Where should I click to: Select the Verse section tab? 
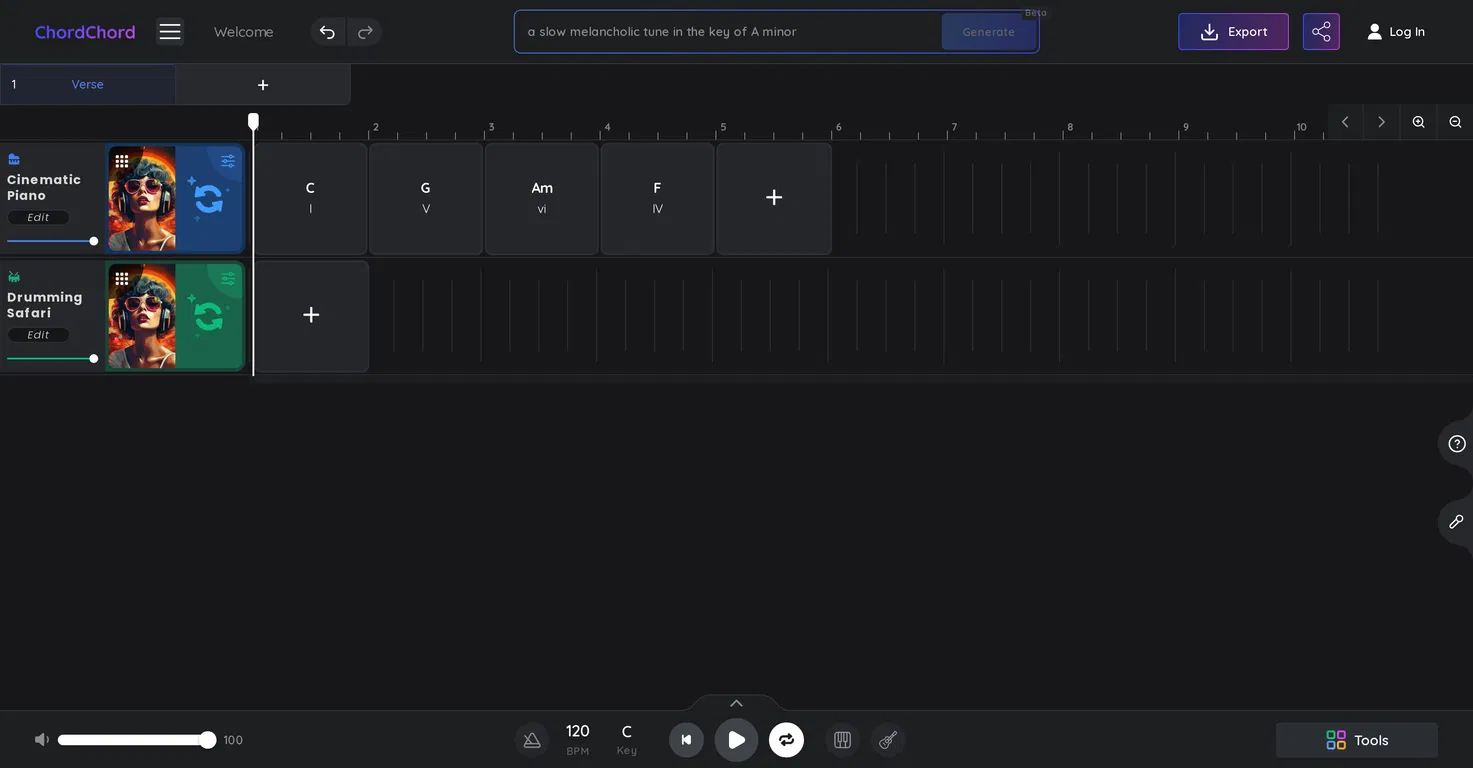(x=88, y=85)
